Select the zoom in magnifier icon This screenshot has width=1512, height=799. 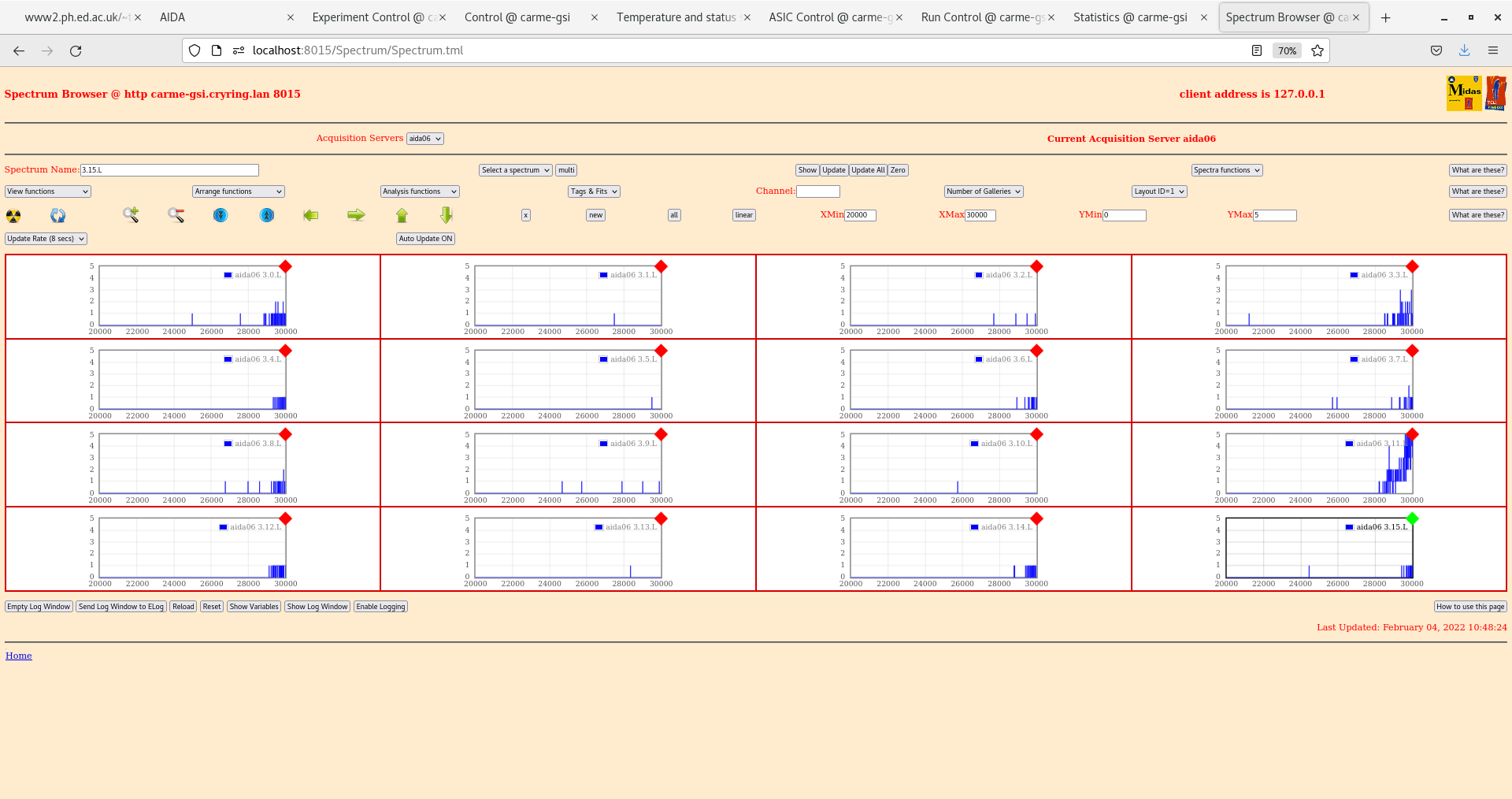click(x=131, y=215)
